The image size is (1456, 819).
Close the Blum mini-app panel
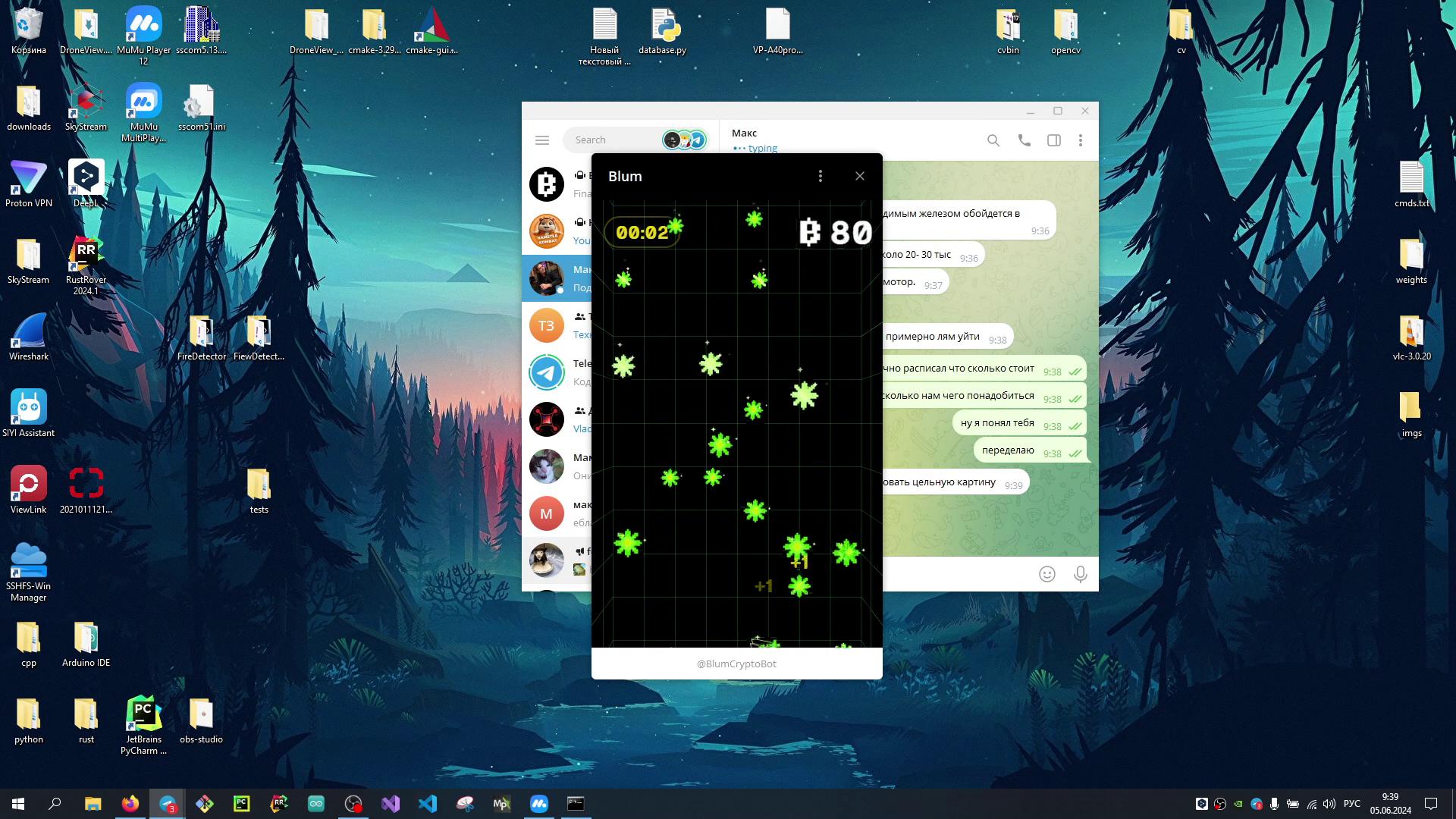(x=860, y=176)
